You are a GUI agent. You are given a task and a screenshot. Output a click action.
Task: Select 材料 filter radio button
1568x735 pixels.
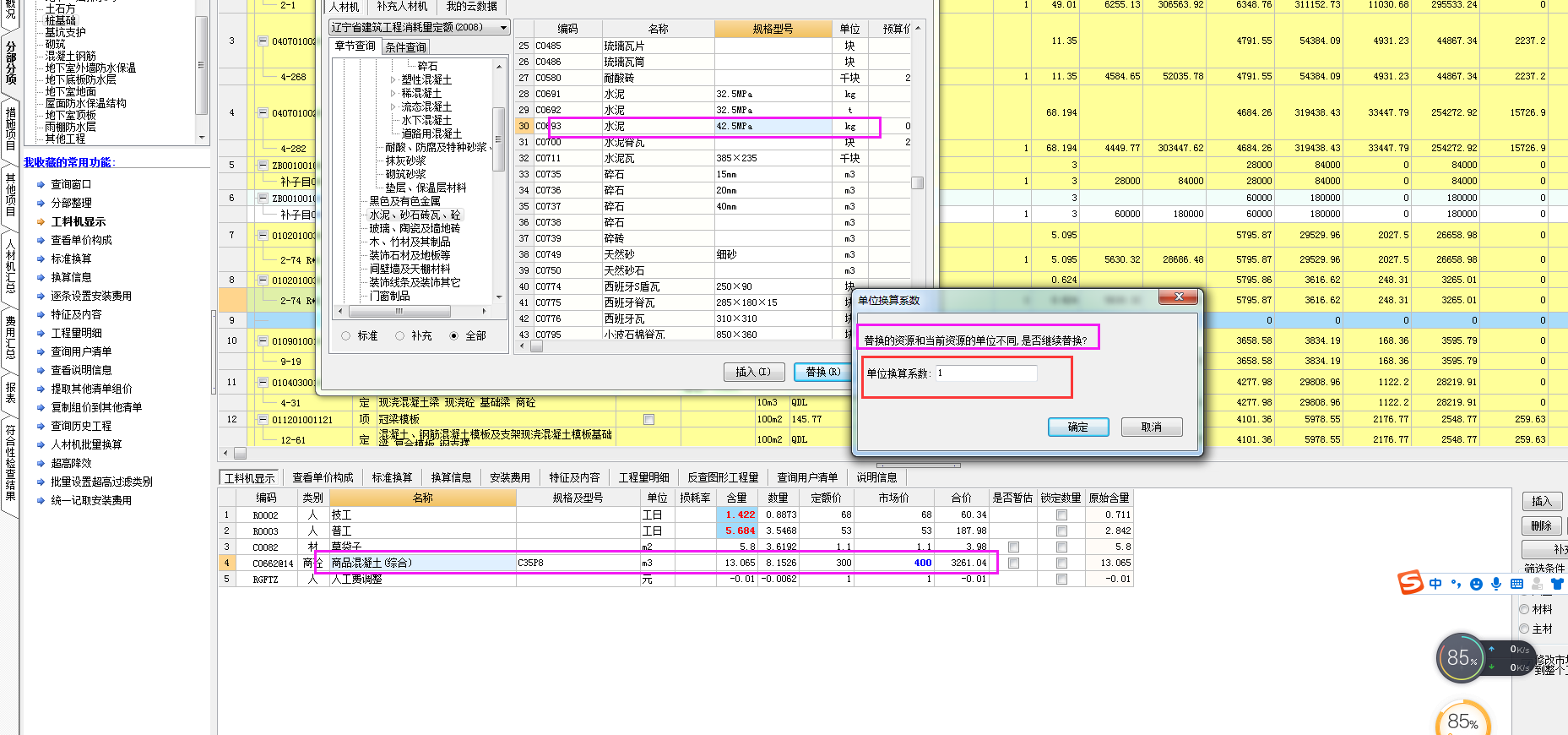[x=1524, y=609]
